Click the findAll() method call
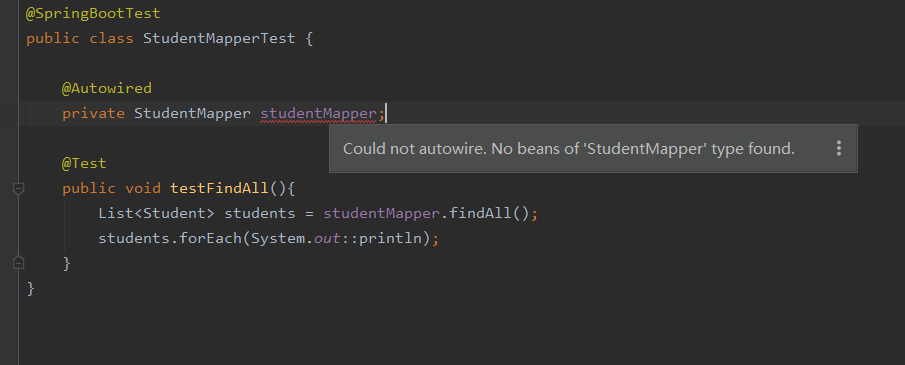 pyautogui.click(x=489, y=213)
